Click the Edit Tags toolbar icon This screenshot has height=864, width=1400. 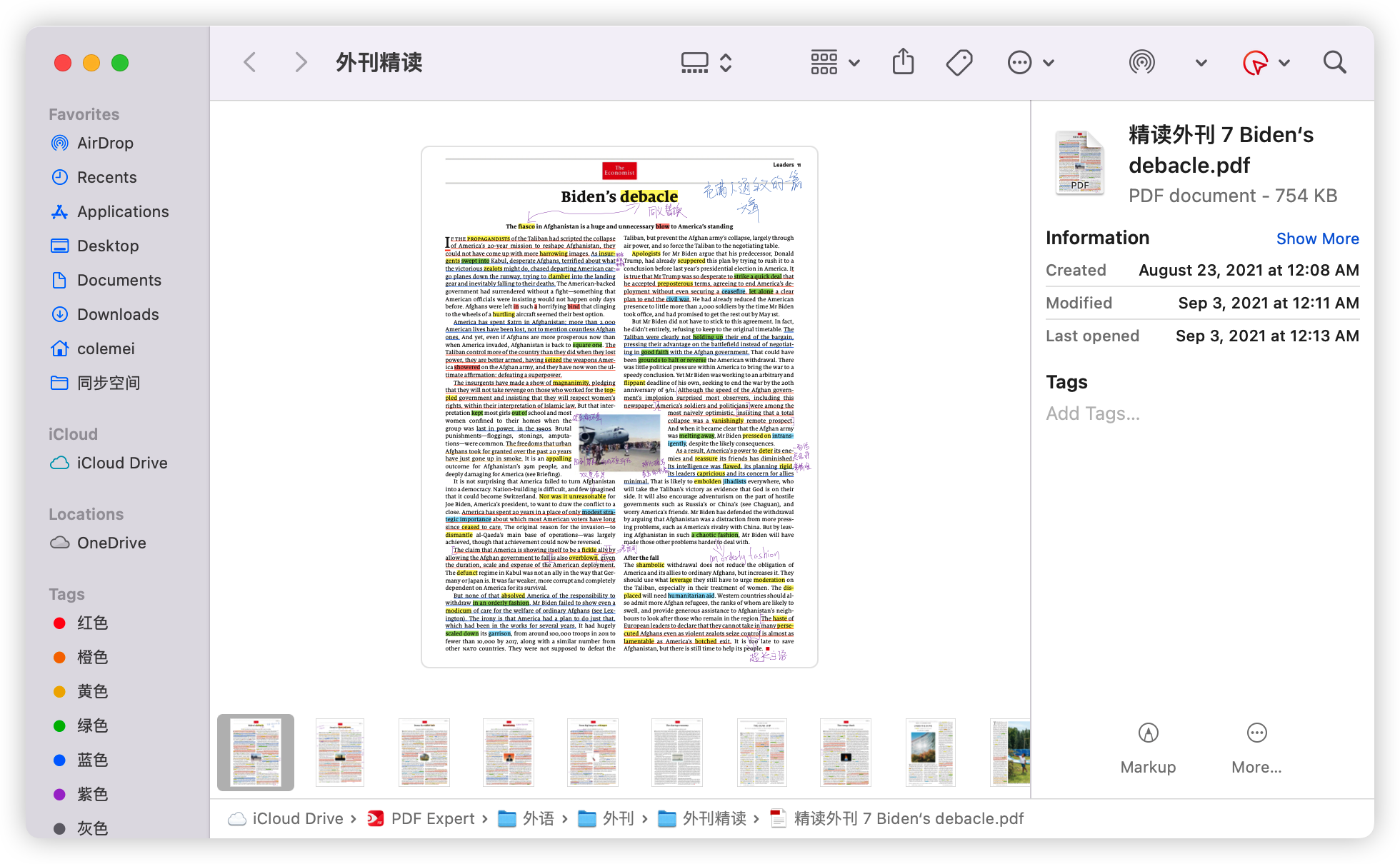pyautogui.click(x=959, y=63)
